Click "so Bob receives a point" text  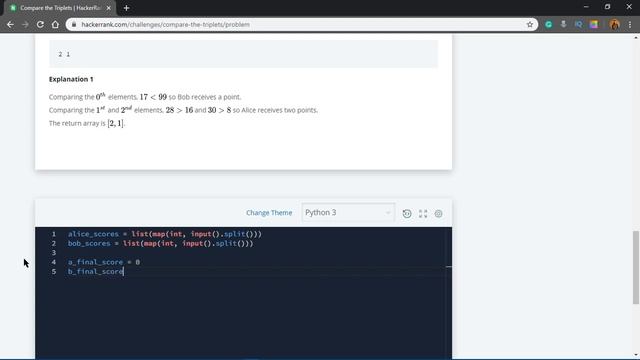point(204,97)
